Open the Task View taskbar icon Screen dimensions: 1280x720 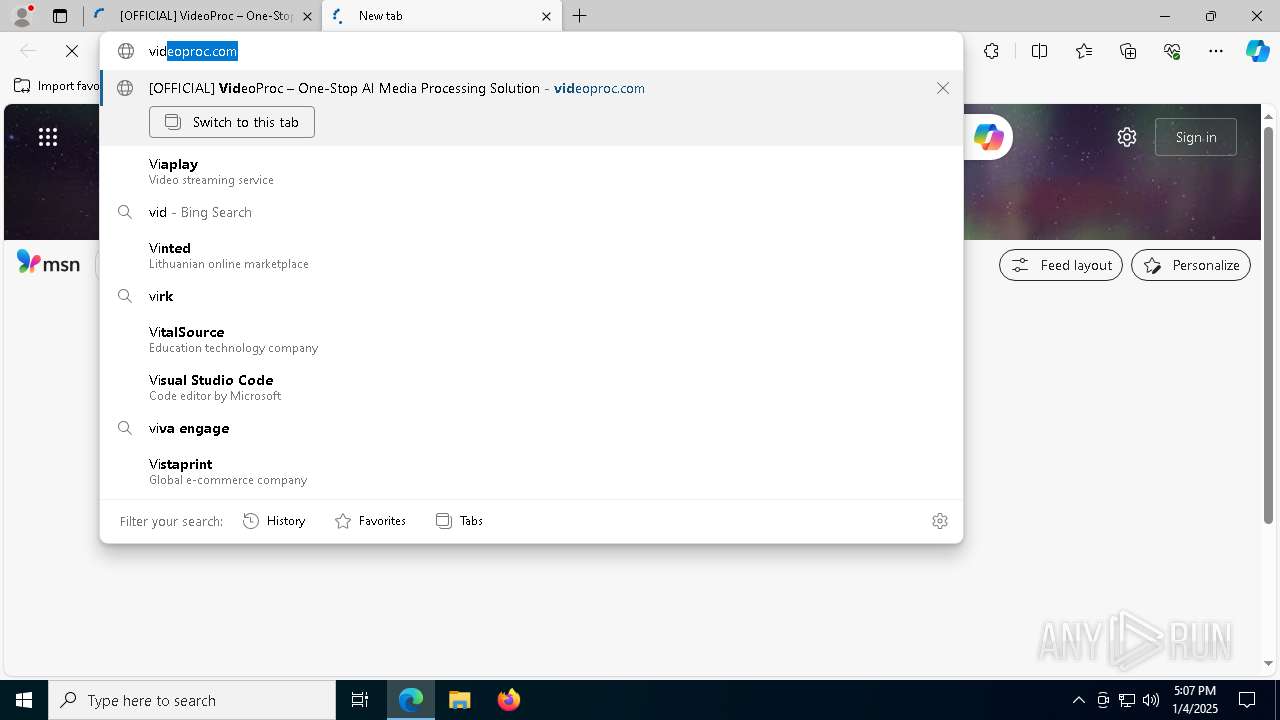coord(360,700)
